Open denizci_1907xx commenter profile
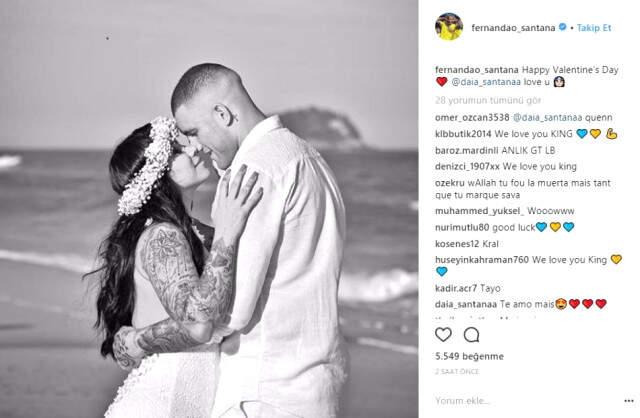This screenshot has width=640, height=418. pos(467,166)
